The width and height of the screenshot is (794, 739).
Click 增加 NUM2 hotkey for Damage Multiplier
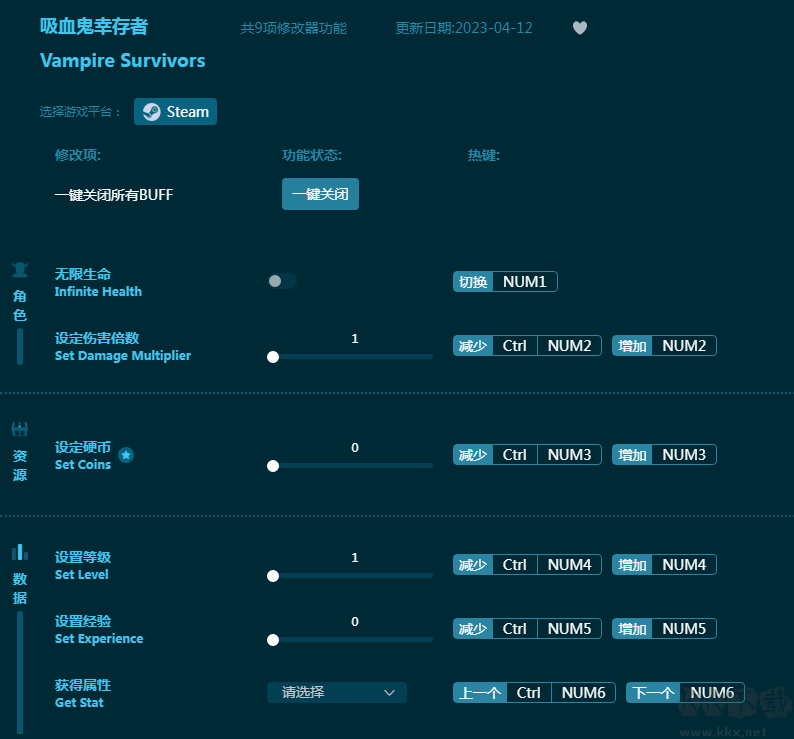pyautogui.click(x=664, y=346)
